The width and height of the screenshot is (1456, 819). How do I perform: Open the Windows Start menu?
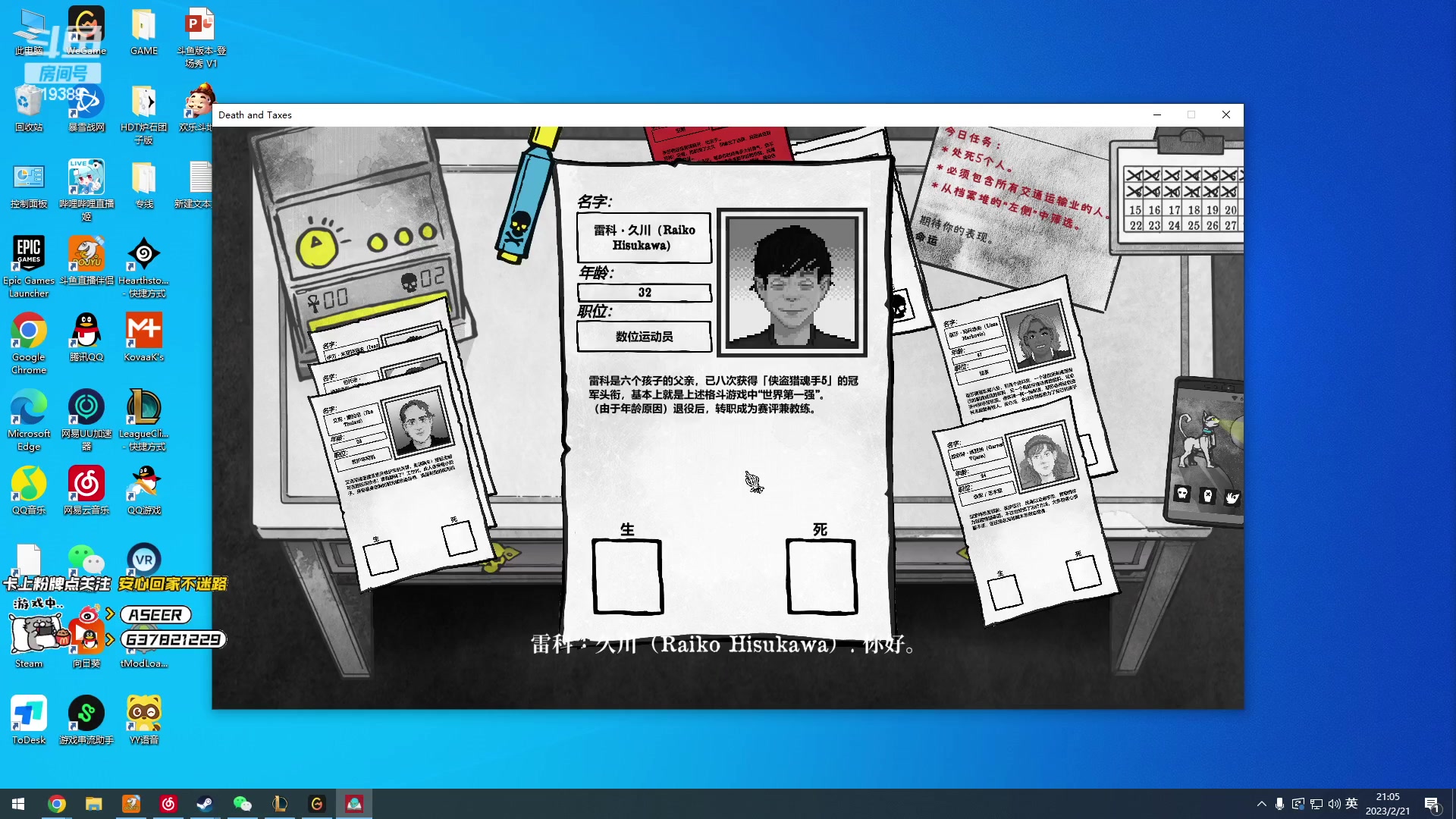point(17,804)
